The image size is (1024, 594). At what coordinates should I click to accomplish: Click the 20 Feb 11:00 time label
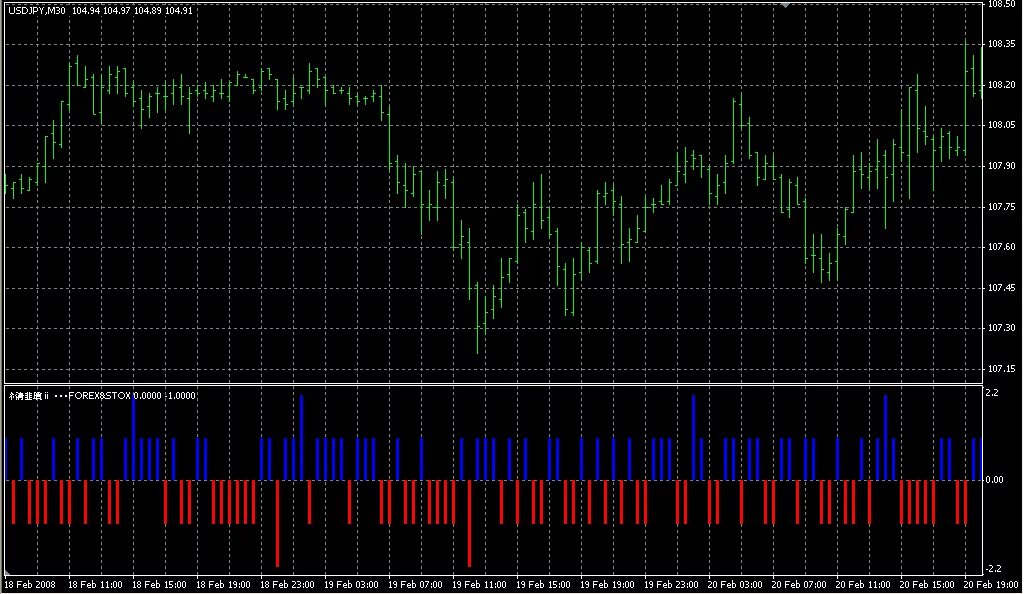tap(863, 585)
